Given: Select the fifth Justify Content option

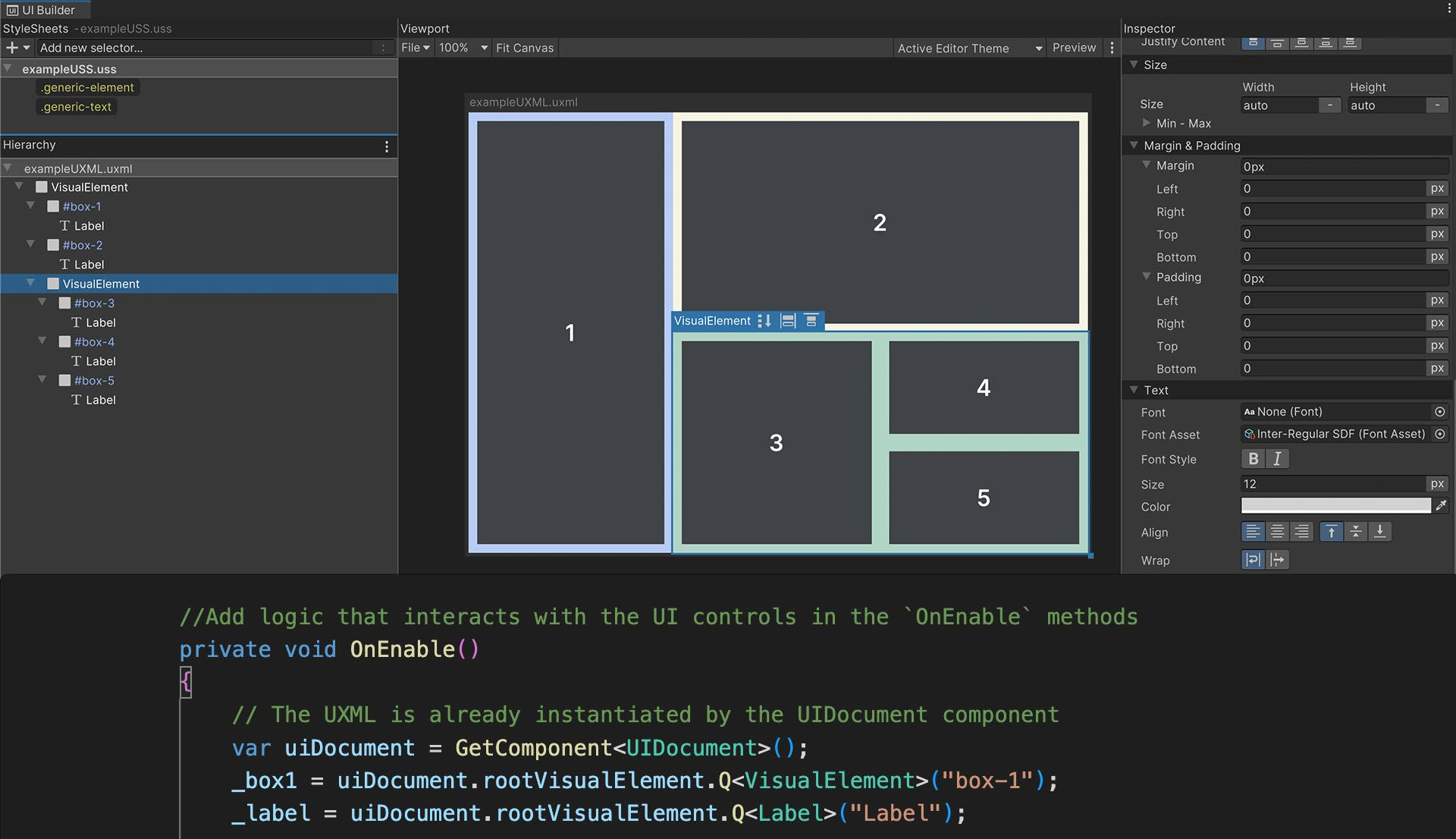Looking at the screenshot, I should (1350, 42).
